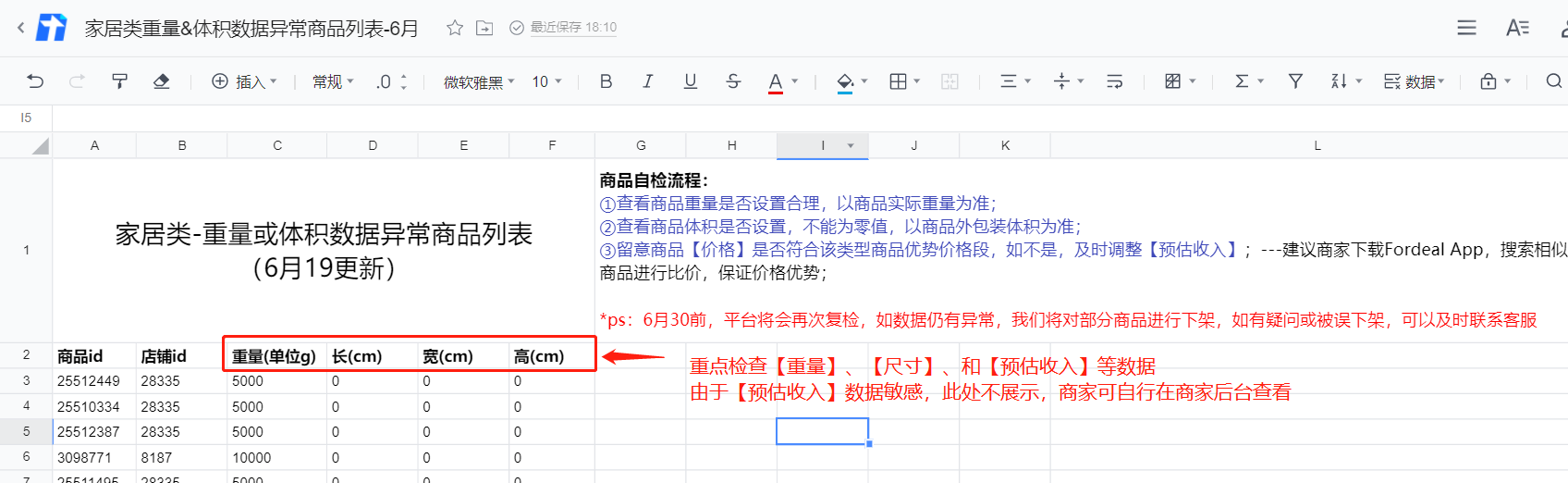Open the 数据 menu
The height and width of the screenshot is (483, 1568).
1414,82
